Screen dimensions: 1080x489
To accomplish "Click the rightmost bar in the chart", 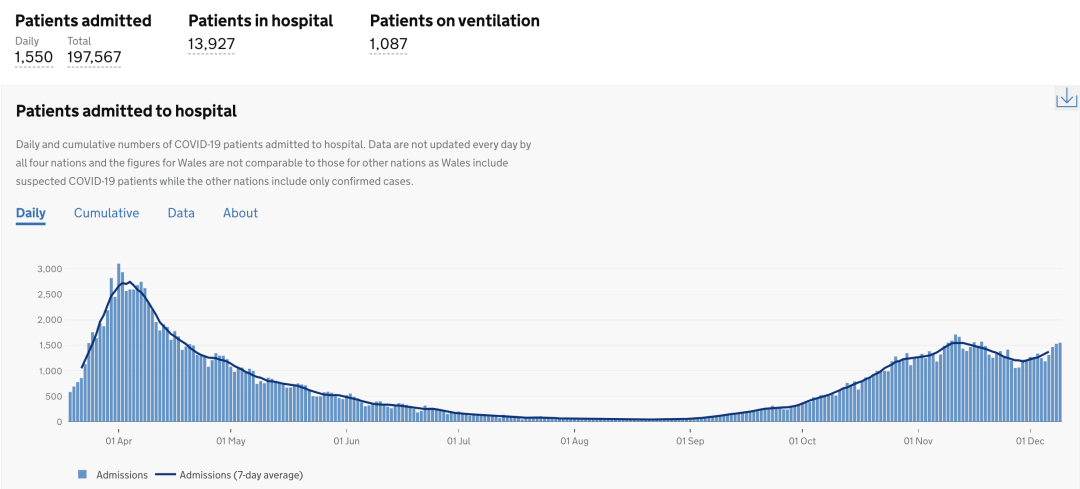I will click(x=1059, y=382).
